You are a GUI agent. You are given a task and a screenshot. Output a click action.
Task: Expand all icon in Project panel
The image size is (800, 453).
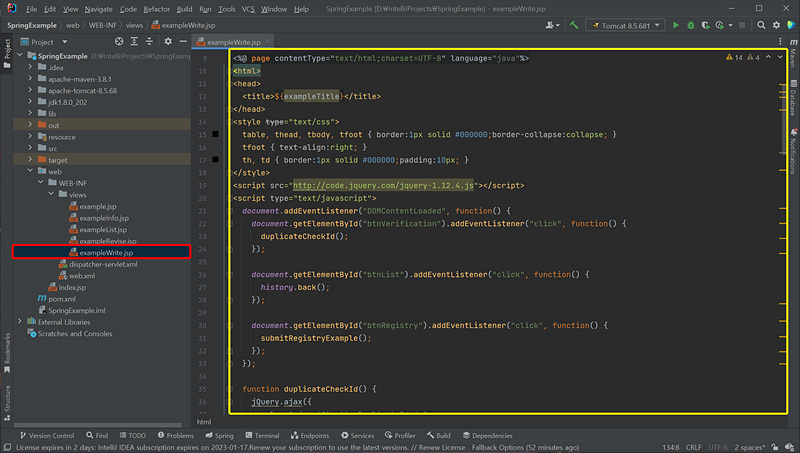pyautogui.click(x=134, y=41)
